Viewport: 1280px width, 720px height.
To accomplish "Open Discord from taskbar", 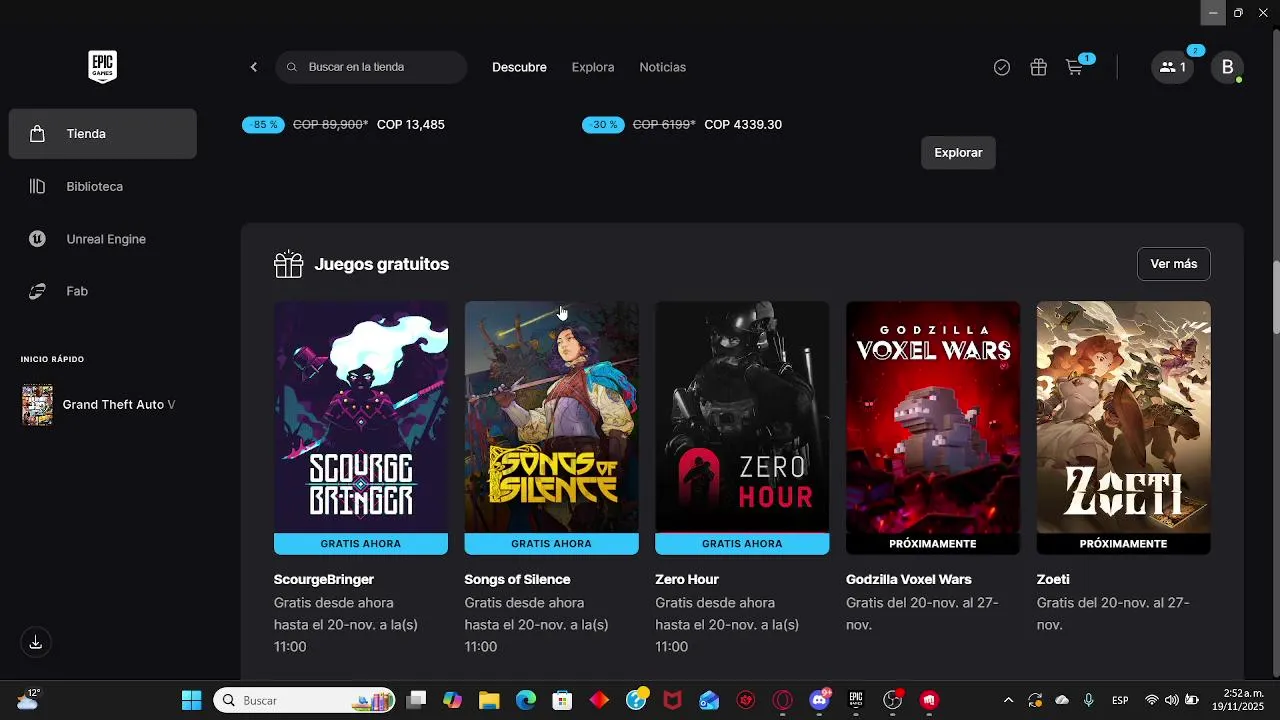I will coord(819,700).
